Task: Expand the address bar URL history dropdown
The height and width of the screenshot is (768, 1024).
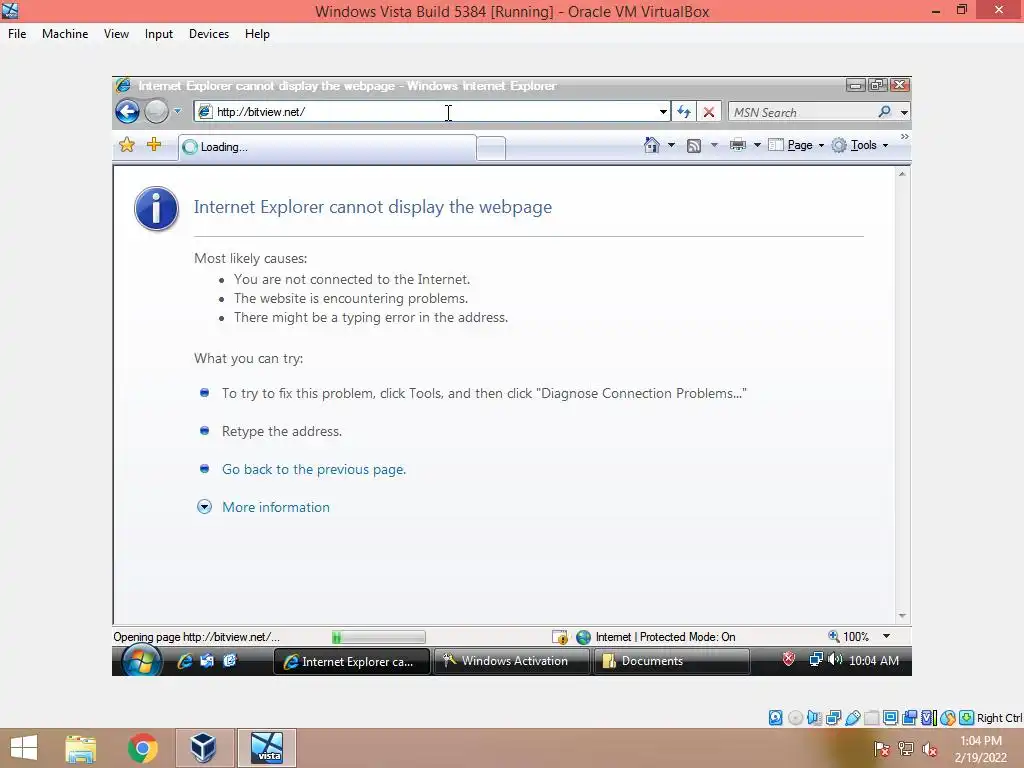Action: (x=663, y=112)
